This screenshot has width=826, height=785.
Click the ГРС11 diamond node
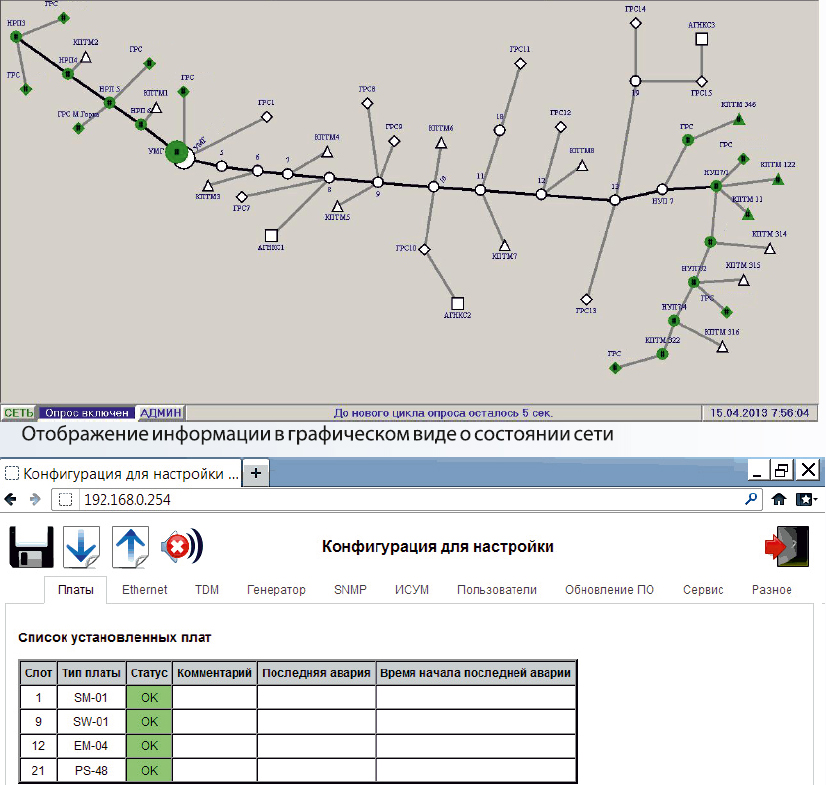pos(520,64)
